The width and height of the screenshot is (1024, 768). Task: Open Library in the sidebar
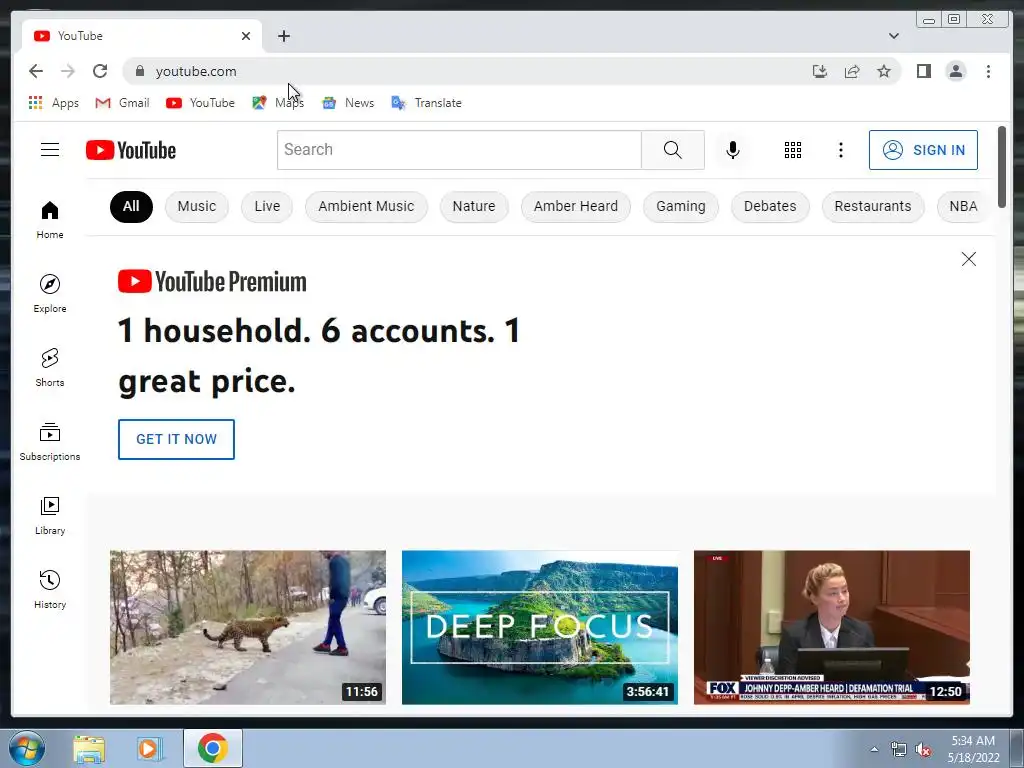coord(50,516)
